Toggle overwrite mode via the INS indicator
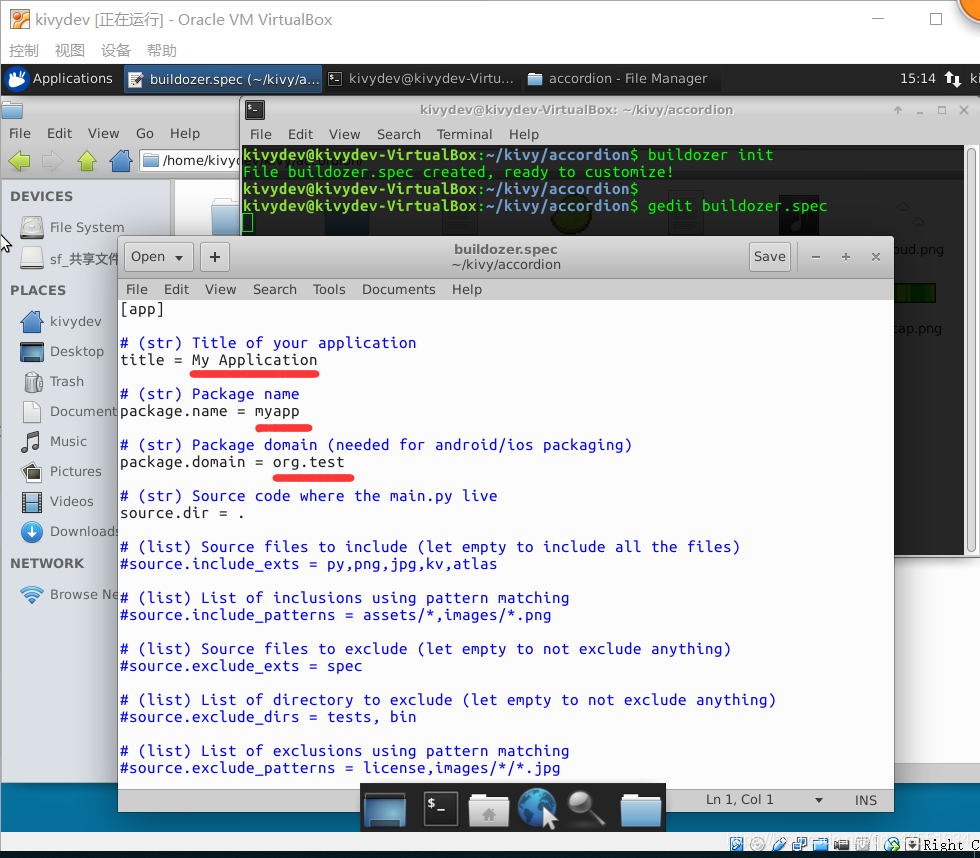980x858 pixels. tap(866, 799)
